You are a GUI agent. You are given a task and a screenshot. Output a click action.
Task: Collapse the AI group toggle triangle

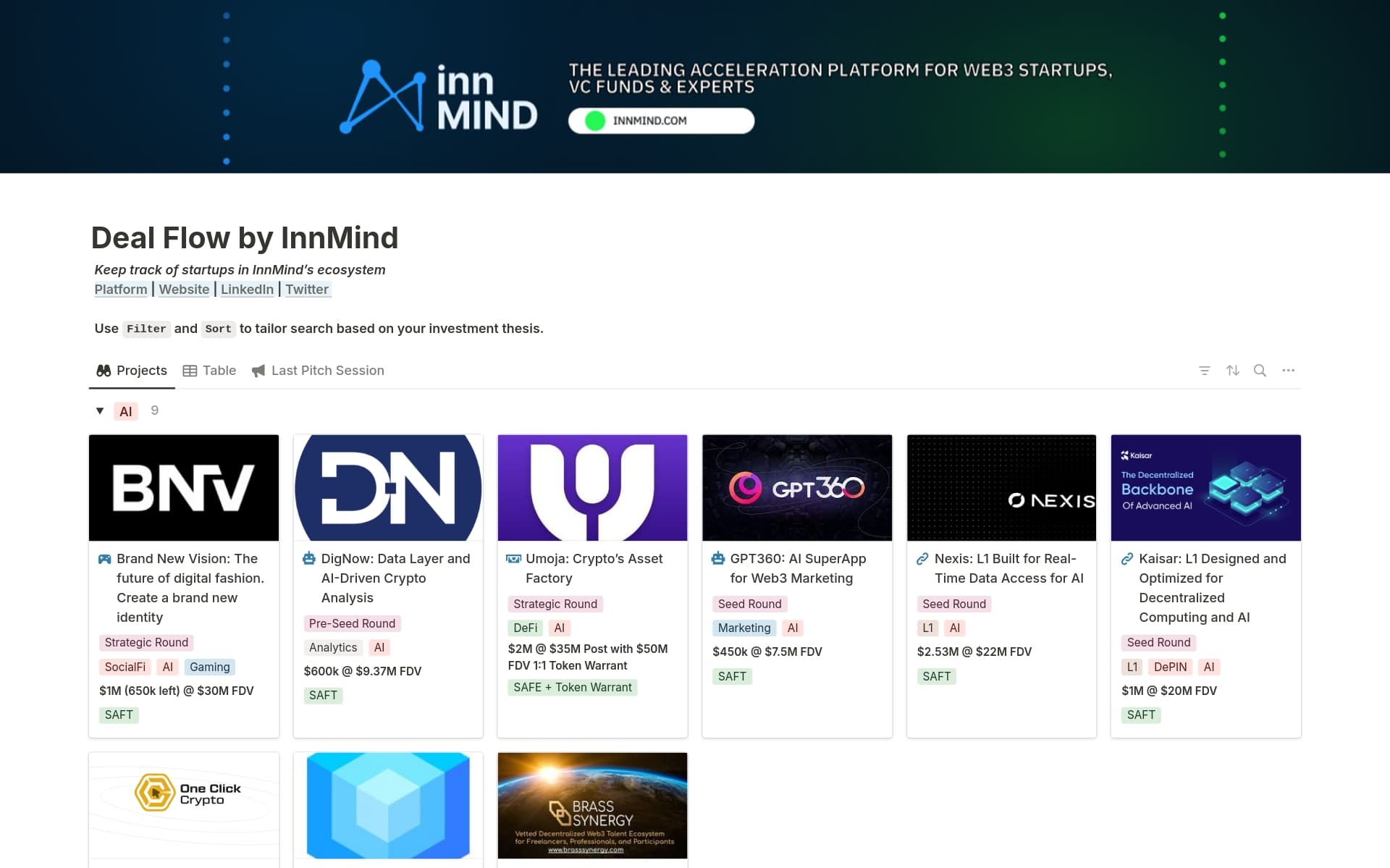pyautogui.click(x=100, y=411)
